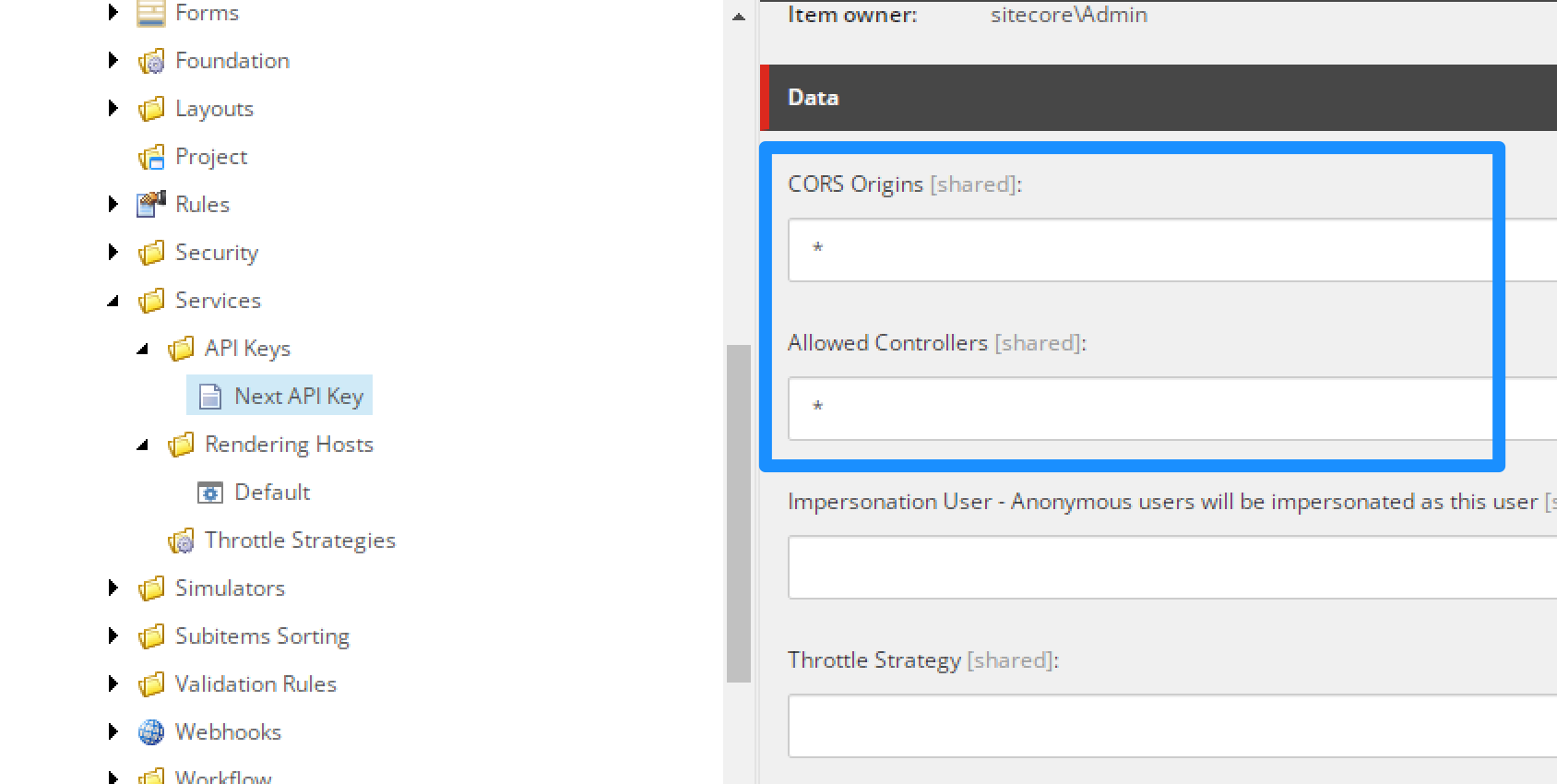Click the Throttle Strategies folder icon
This screenshot has height=784, width=1557.
(181, 540)
